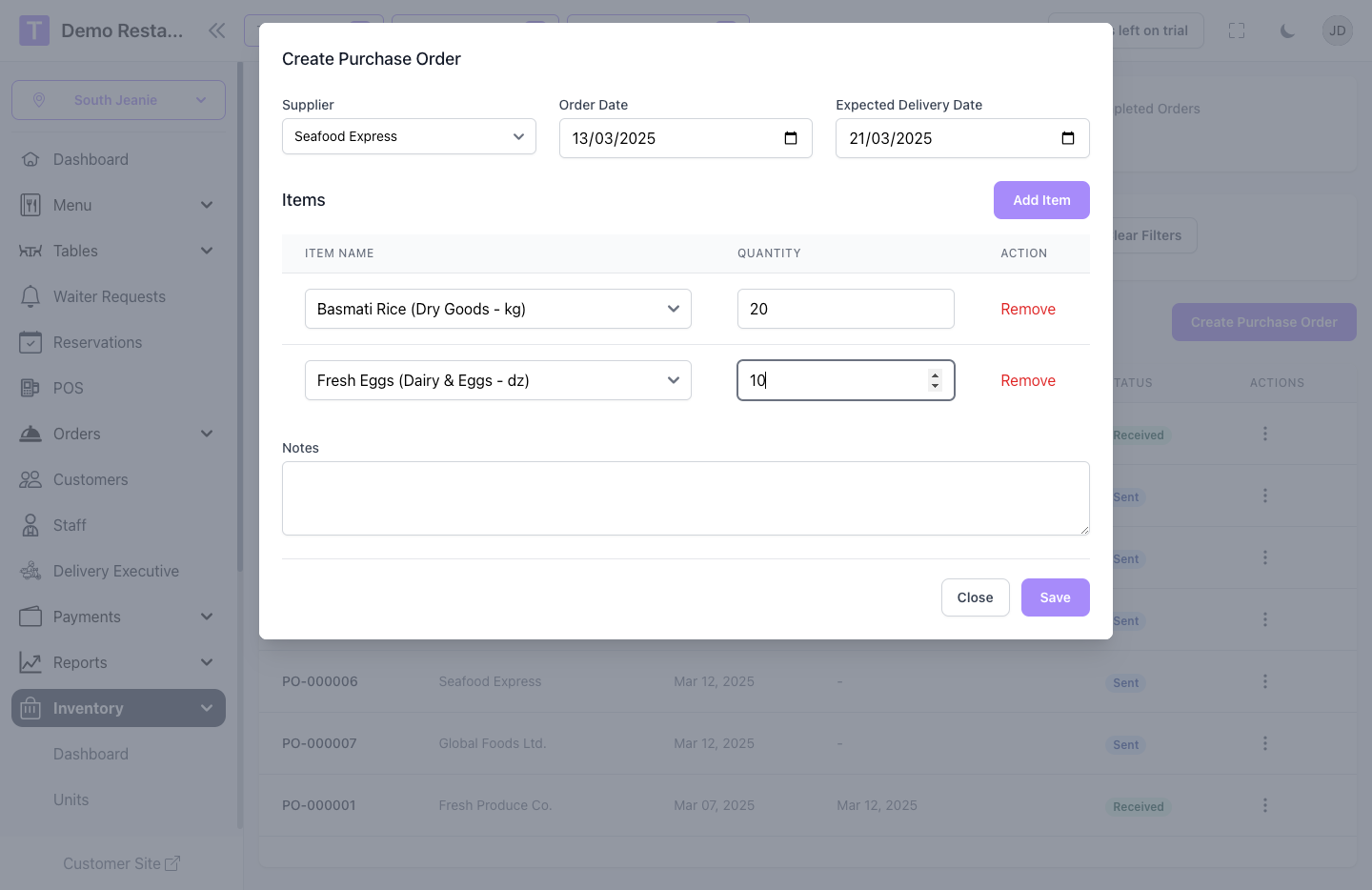Increase Fresh Eggs quantity with stepper arrow
This screenshot has height=890, width=1372.
935,374
